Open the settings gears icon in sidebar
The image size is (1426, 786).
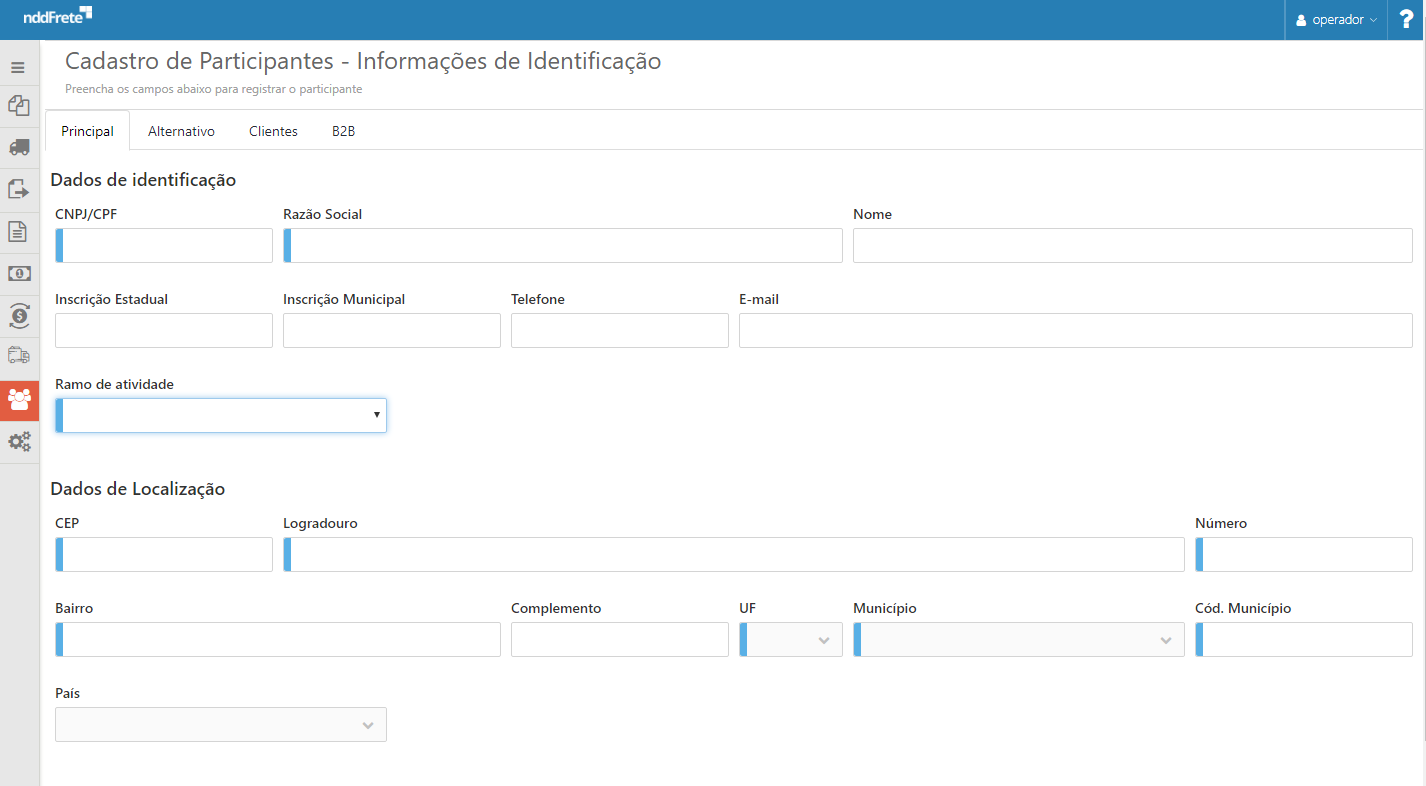(19, 441)
